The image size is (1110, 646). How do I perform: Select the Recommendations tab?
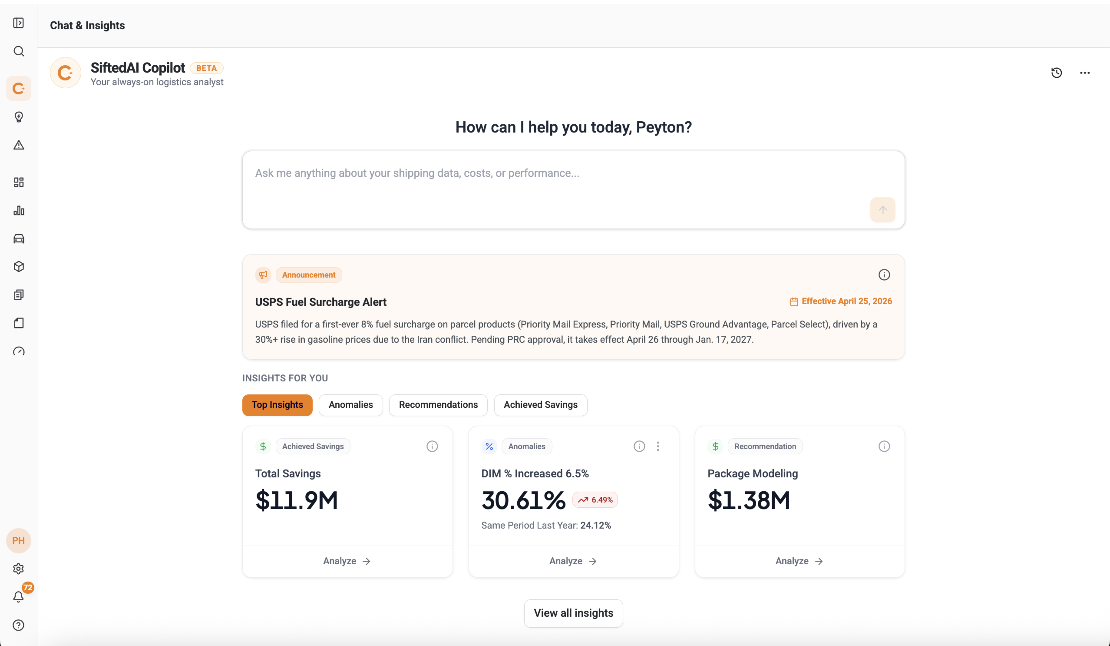(x=438, y=405)
